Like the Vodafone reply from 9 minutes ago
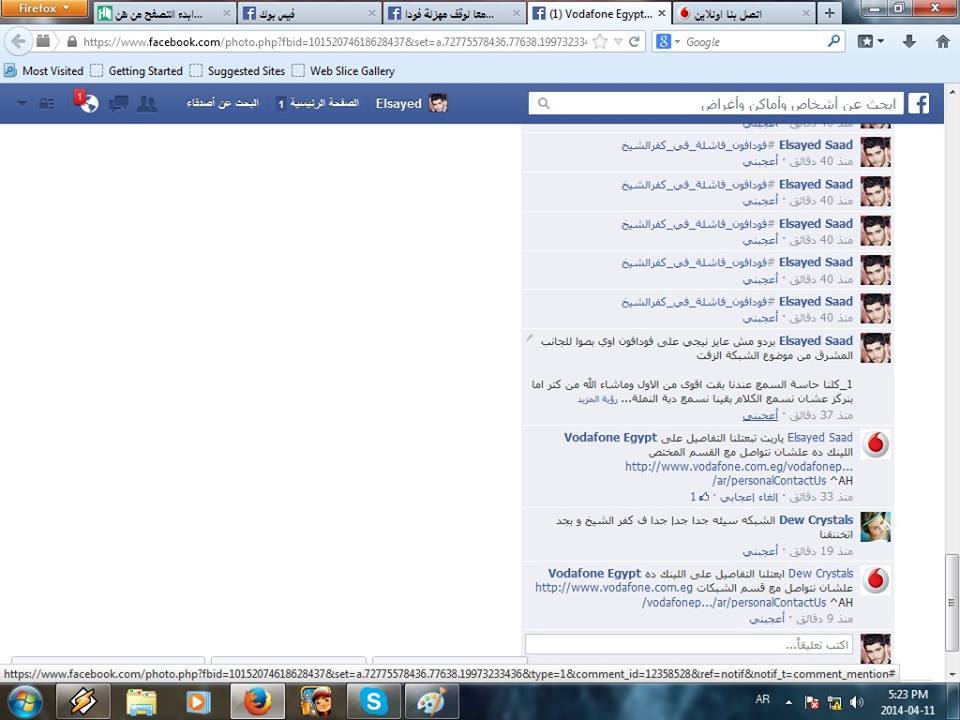The height and width of the screenshot is (720, 960). coord(767,619)
